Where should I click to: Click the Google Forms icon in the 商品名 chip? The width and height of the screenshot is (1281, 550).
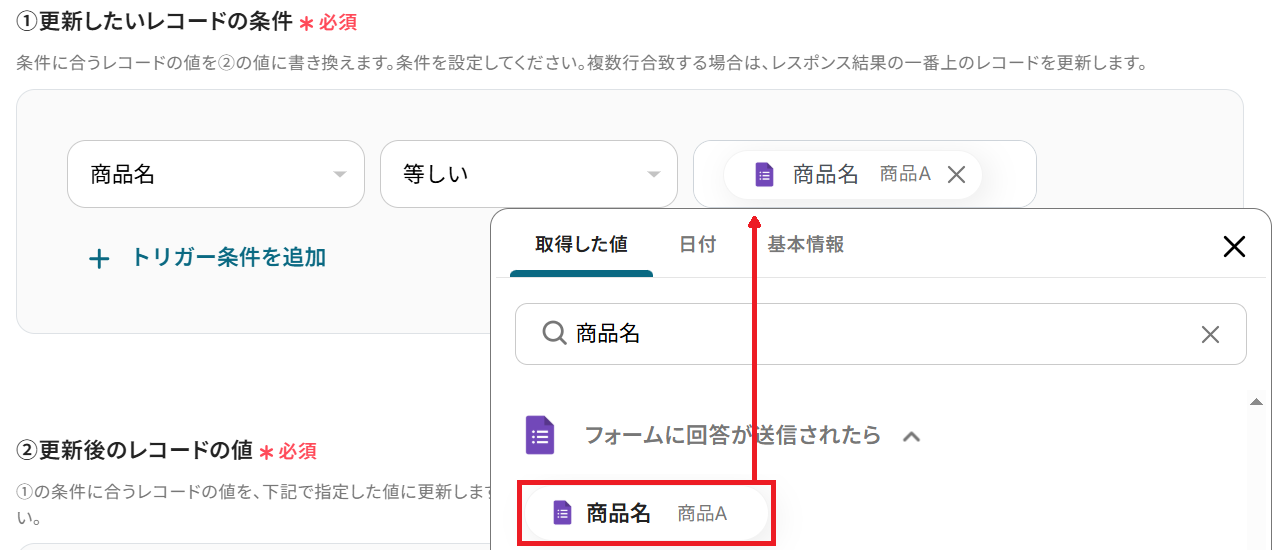point(764,175)
